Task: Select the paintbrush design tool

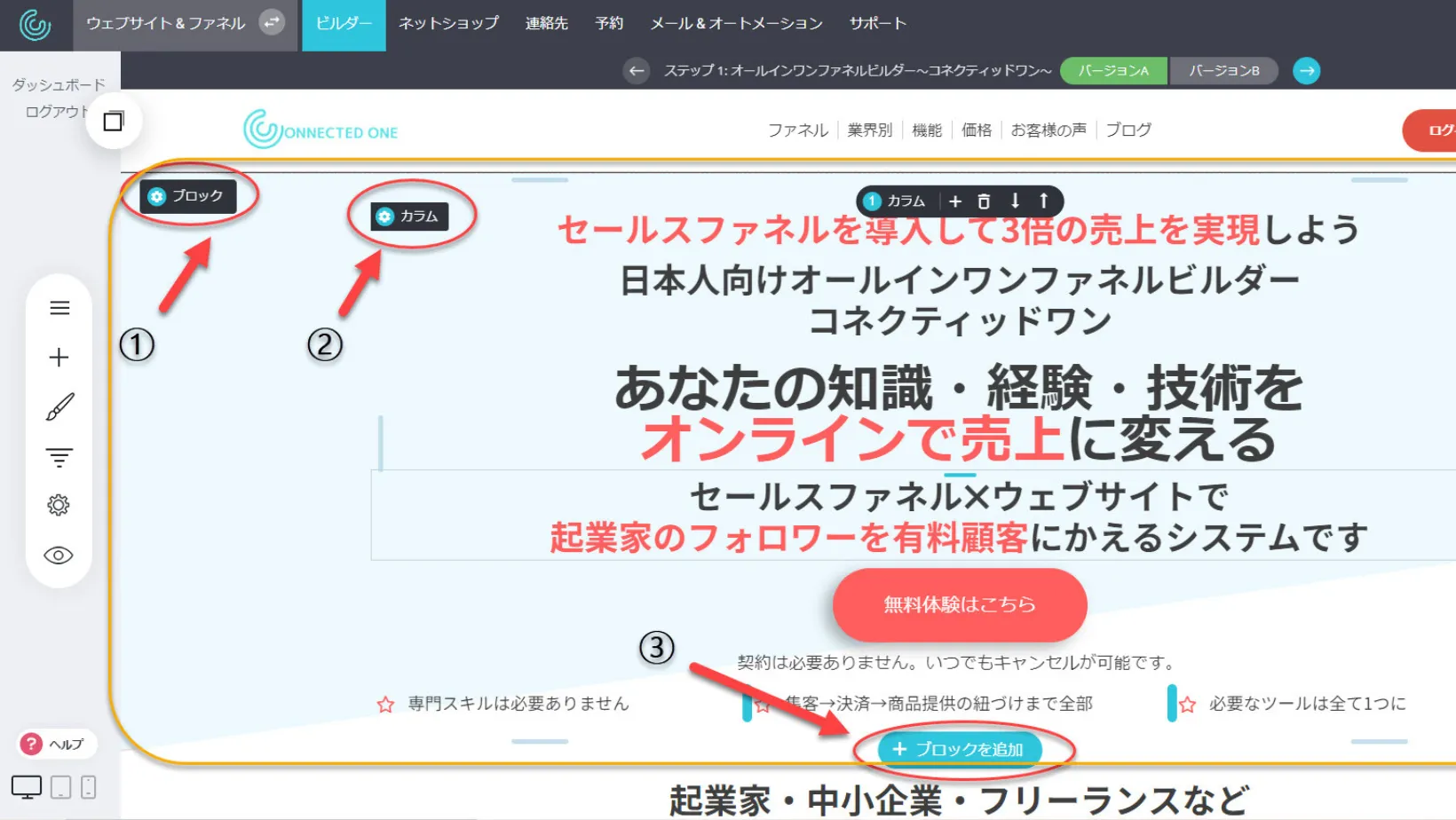Action: pos(59,407)
